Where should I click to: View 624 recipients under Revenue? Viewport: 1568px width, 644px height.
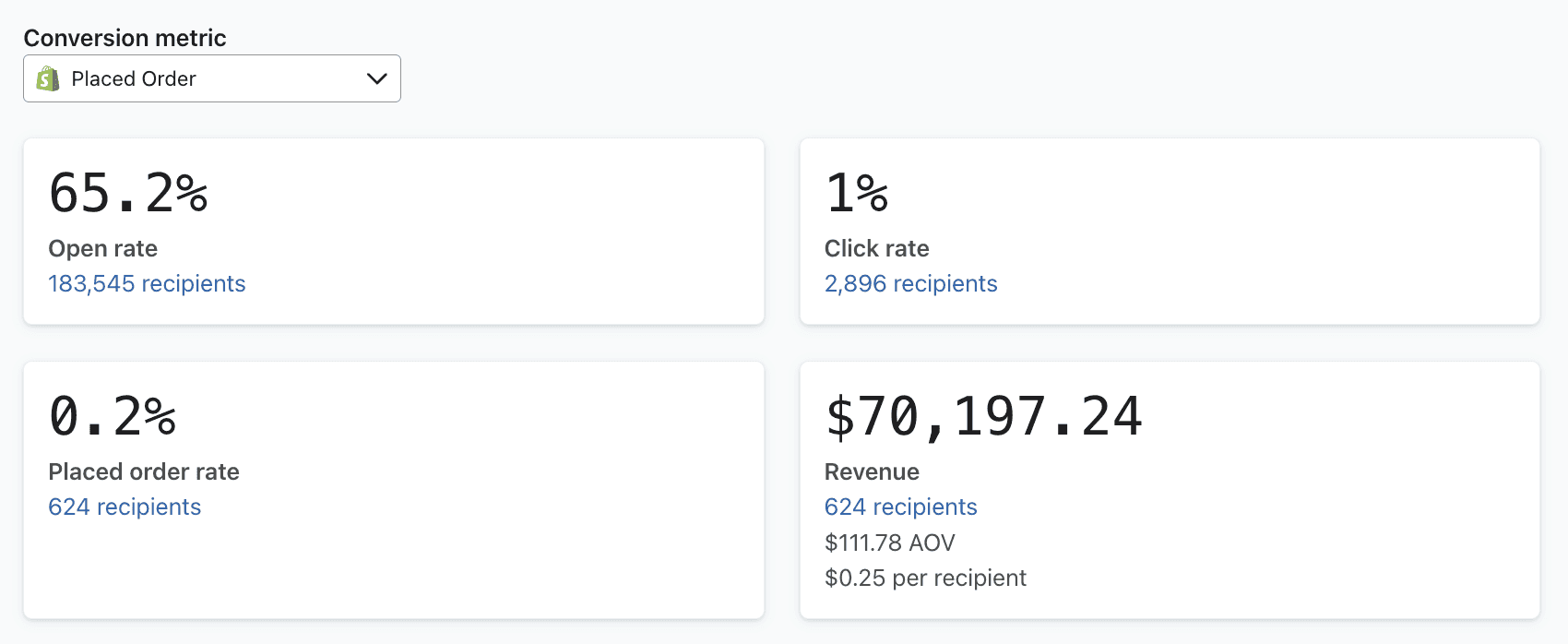pos(901,507)
